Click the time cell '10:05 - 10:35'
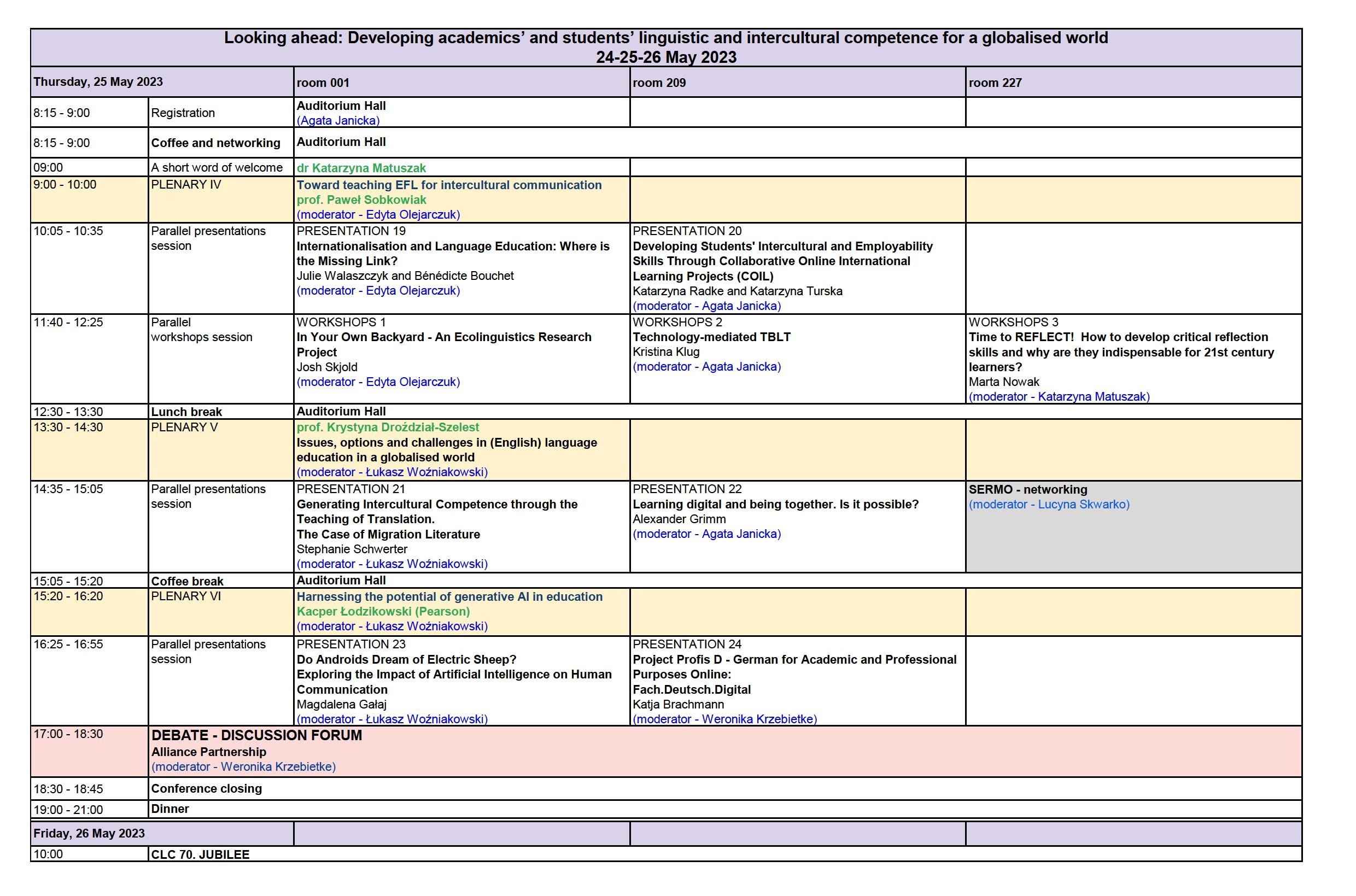This screenshot has height=896, width=1356. 89,268
